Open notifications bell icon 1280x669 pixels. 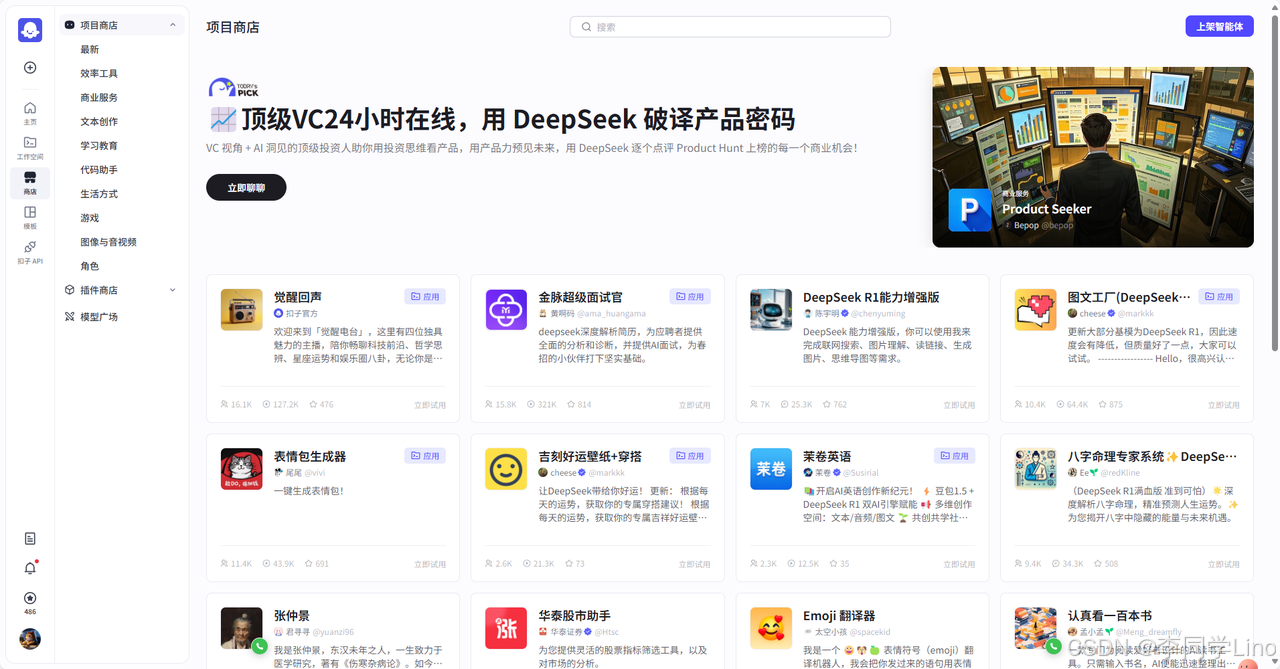pyautogui.click(x=30, y=568)
